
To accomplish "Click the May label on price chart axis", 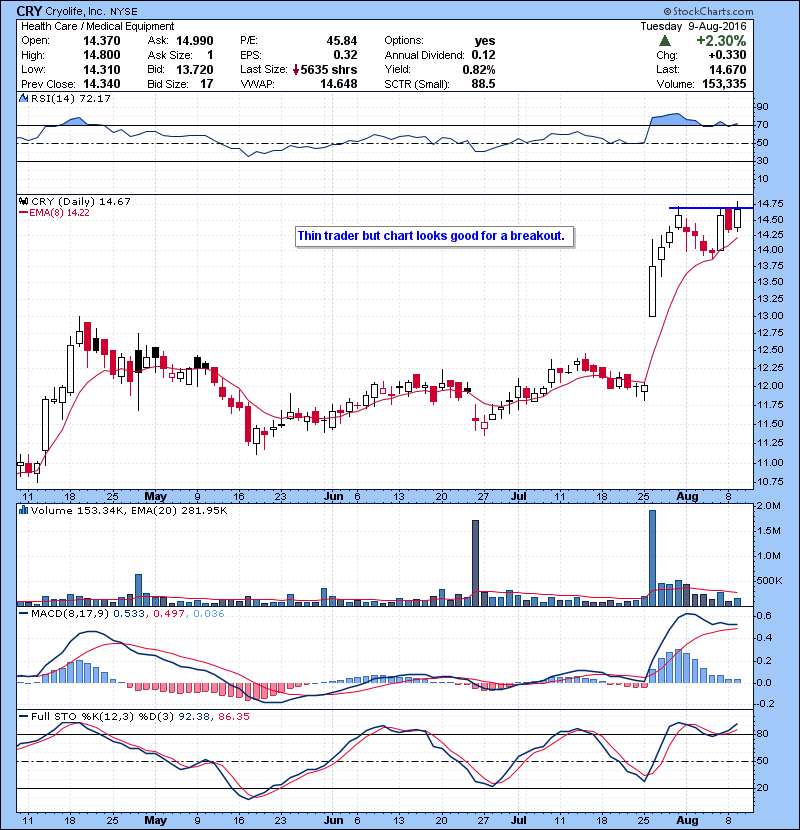I will (156, 497).
